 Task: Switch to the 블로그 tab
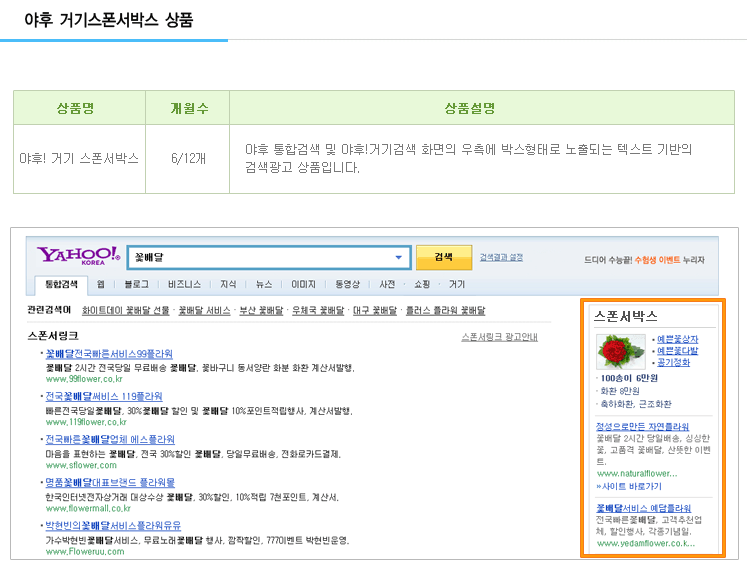click(x=136, y=284)
